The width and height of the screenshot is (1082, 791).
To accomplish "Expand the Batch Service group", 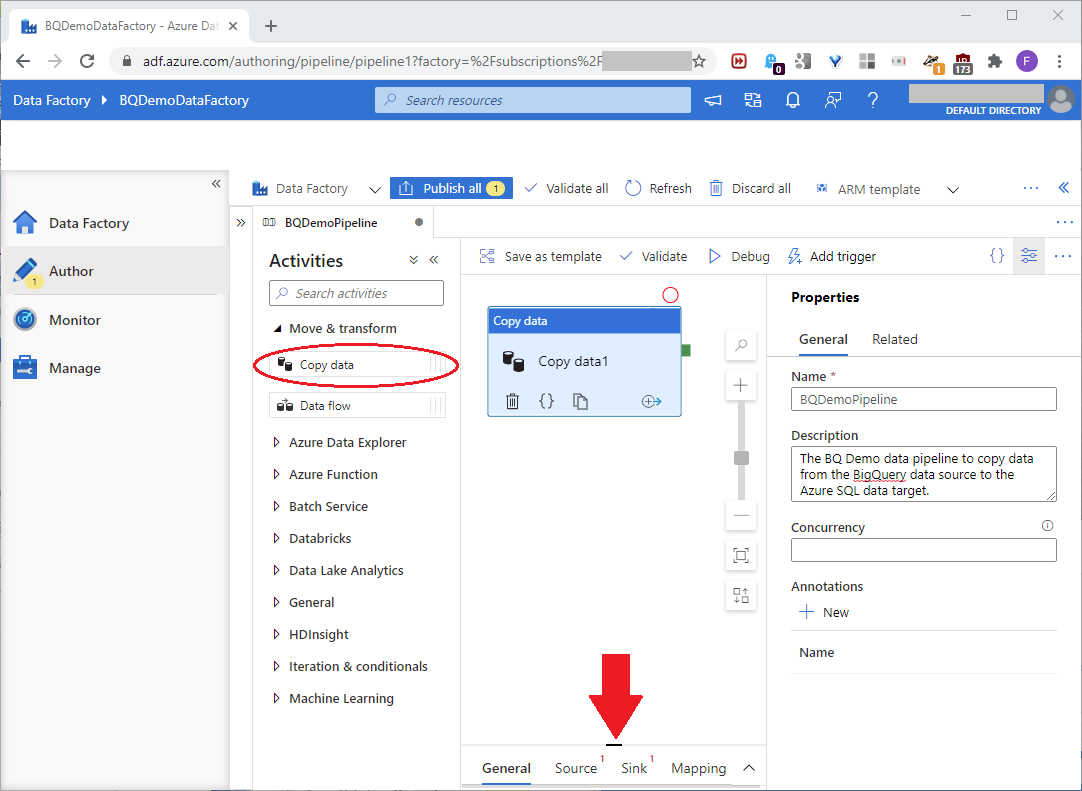I will pyautogui.click(x=277, y=506).
